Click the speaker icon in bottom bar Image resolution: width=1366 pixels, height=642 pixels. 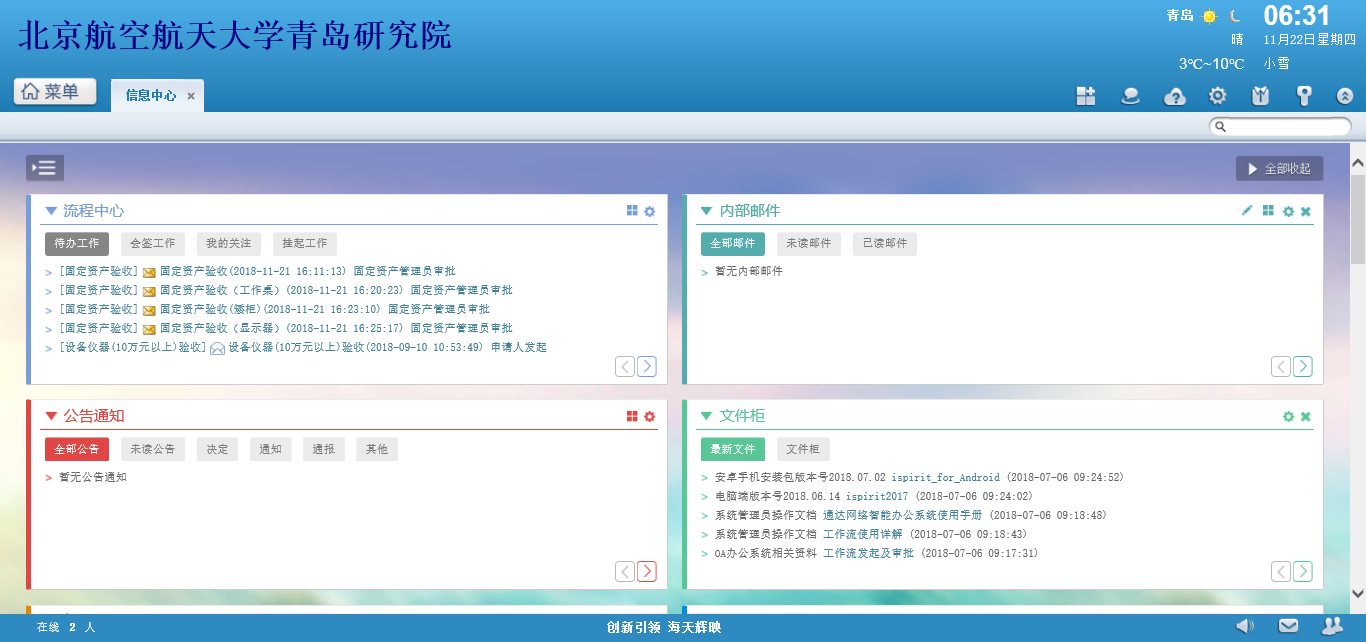tap(1244, 626)
